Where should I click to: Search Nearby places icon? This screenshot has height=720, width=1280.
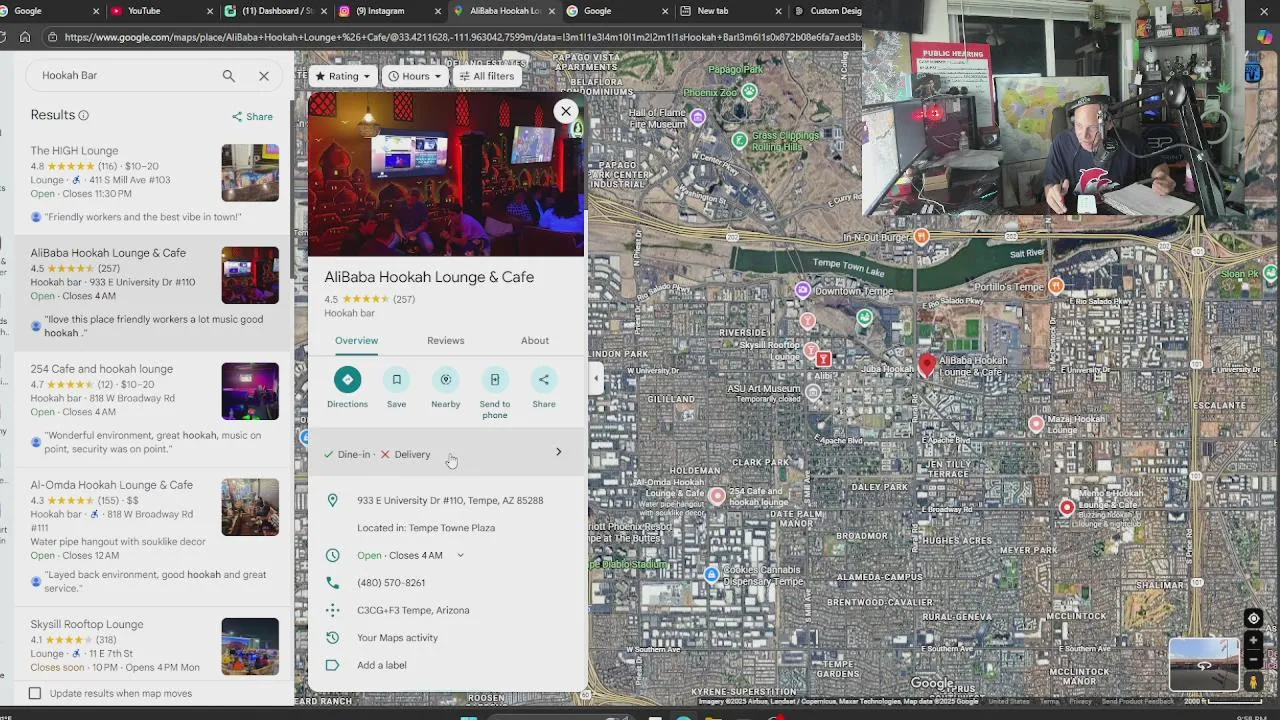[446, 380]
